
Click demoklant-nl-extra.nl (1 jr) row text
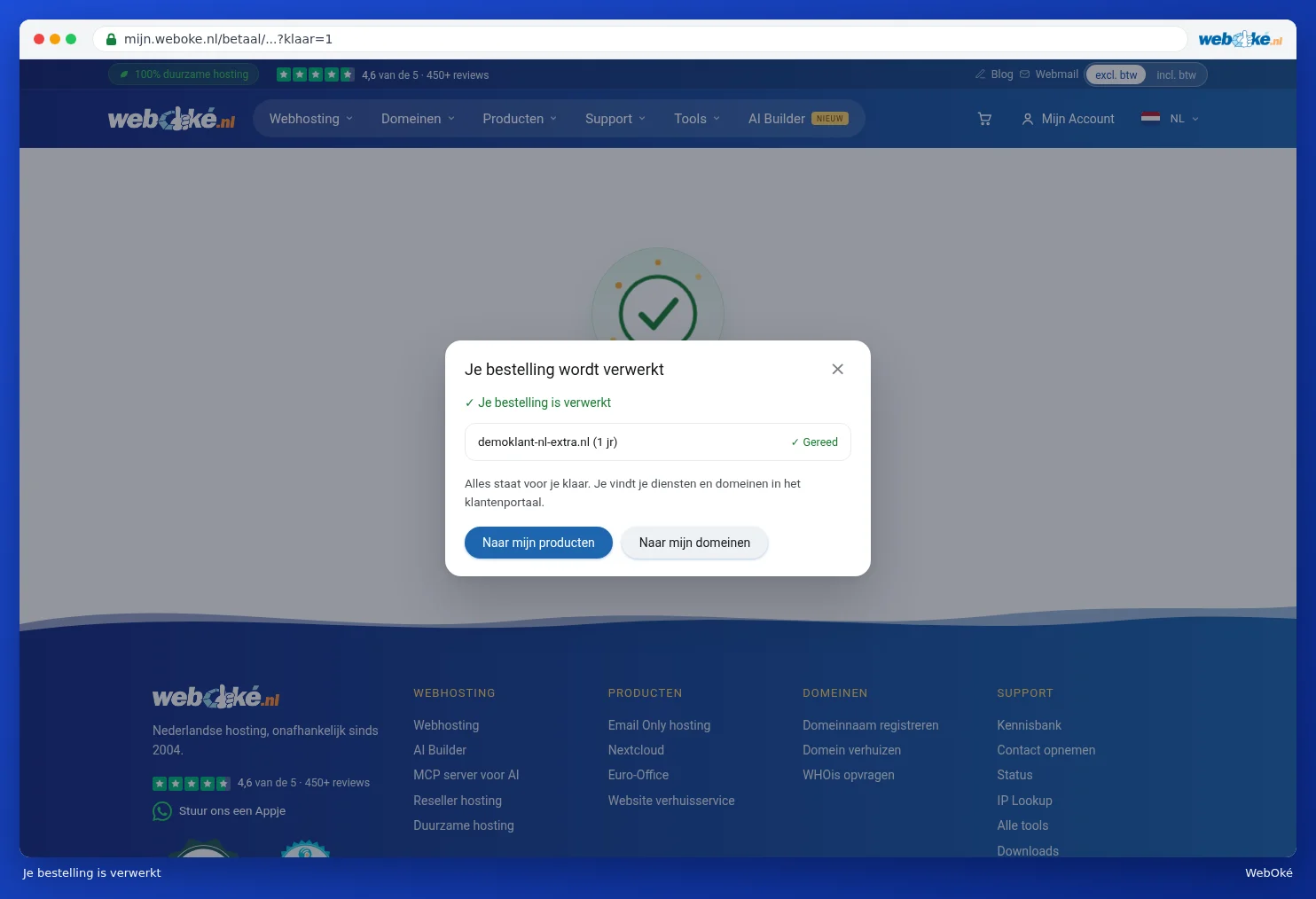pos(547,442)
